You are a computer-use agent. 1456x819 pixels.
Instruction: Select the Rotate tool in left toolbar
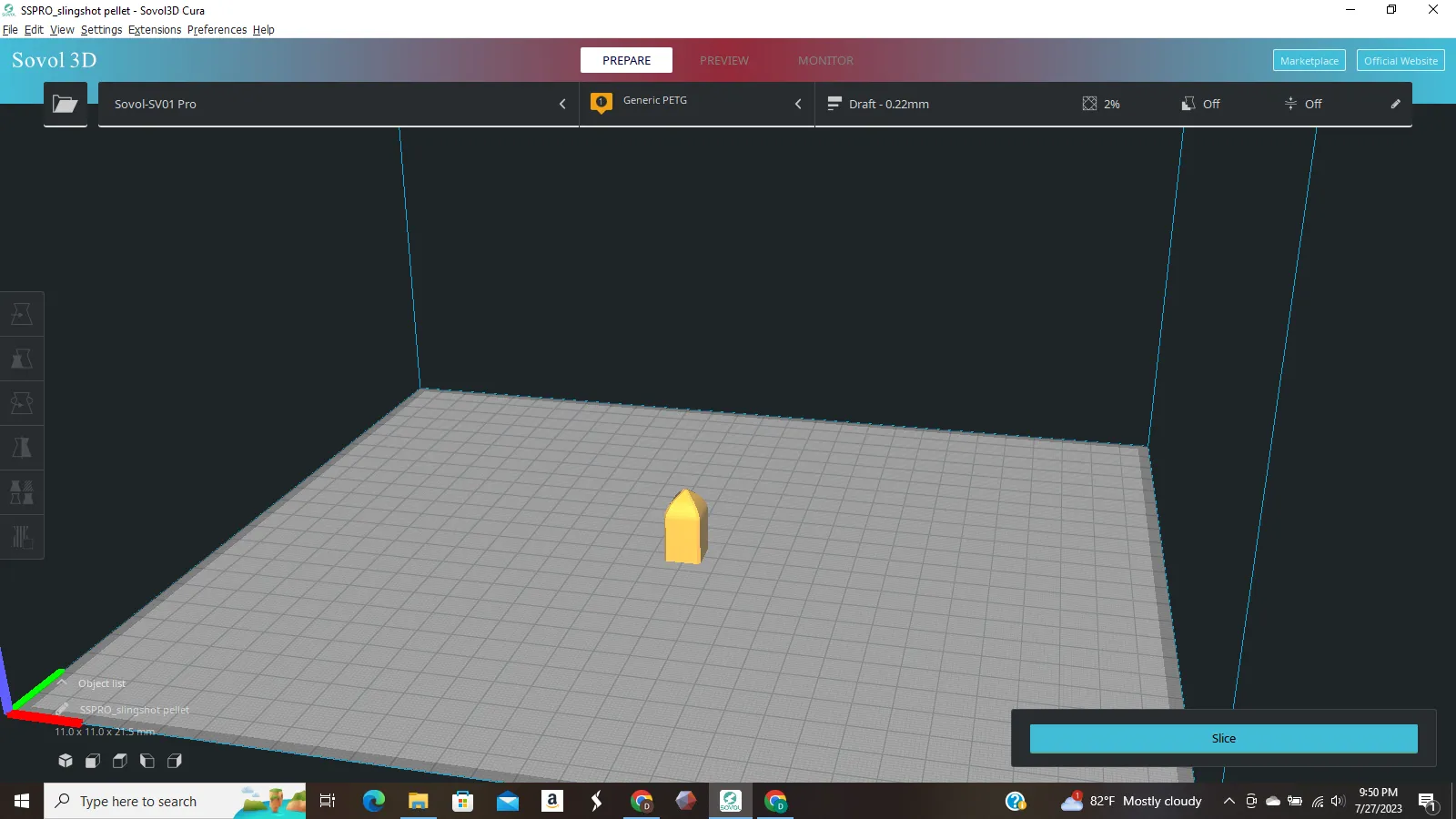point(22,403)
